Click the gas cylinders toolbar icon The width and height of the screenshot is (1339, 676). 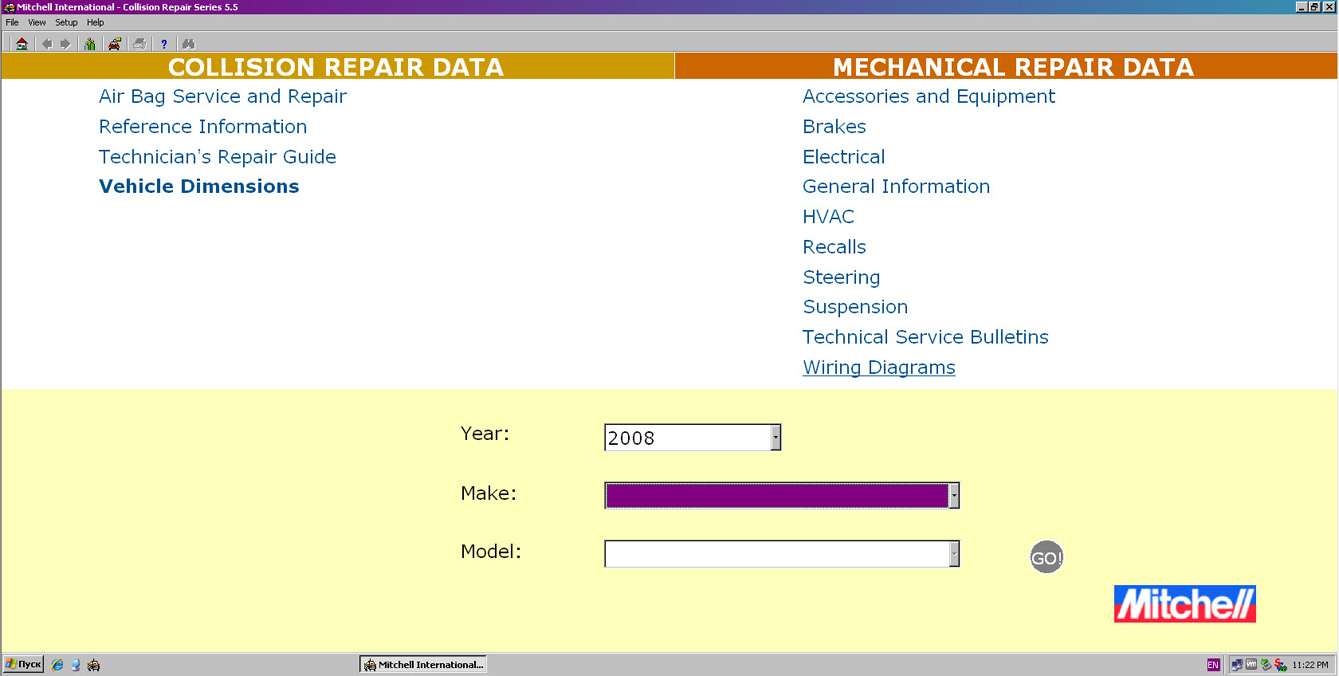(x=91, y=44)
